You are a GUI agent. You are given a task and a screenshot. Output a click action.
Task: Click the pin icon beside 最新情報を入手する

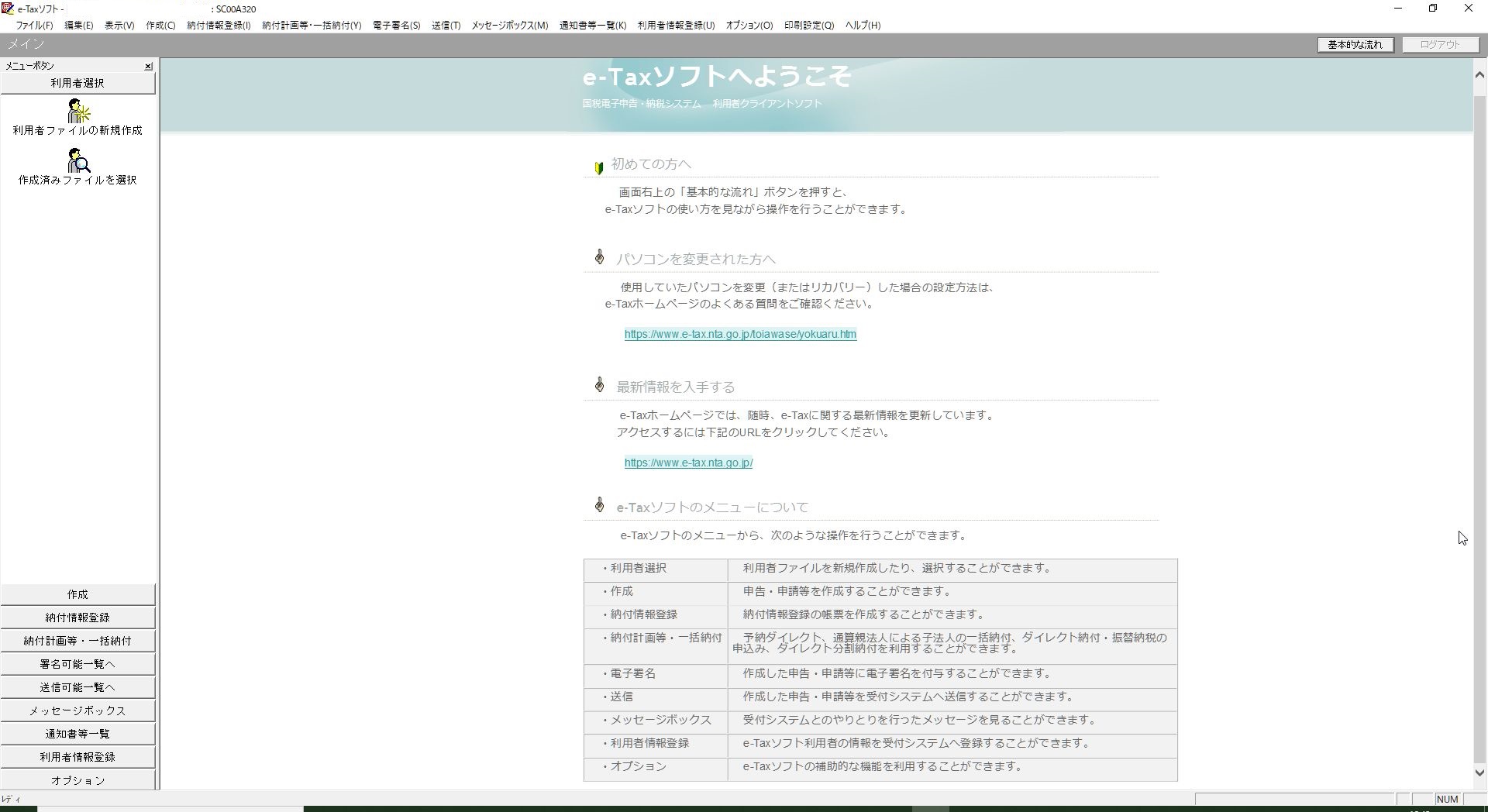pos(599,384)
